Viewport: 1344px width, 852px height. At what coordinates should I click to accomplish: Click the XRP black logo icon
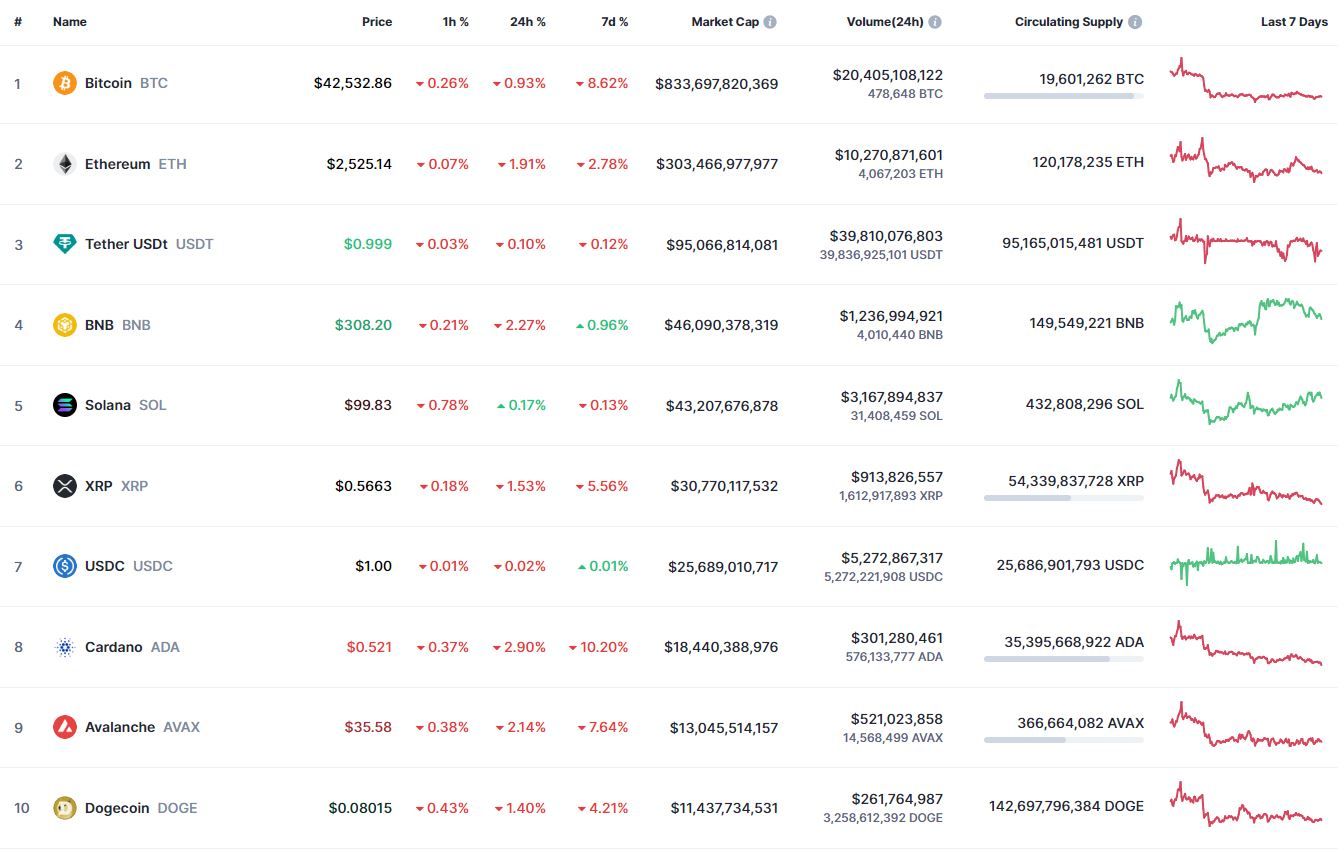coord(65,486)
